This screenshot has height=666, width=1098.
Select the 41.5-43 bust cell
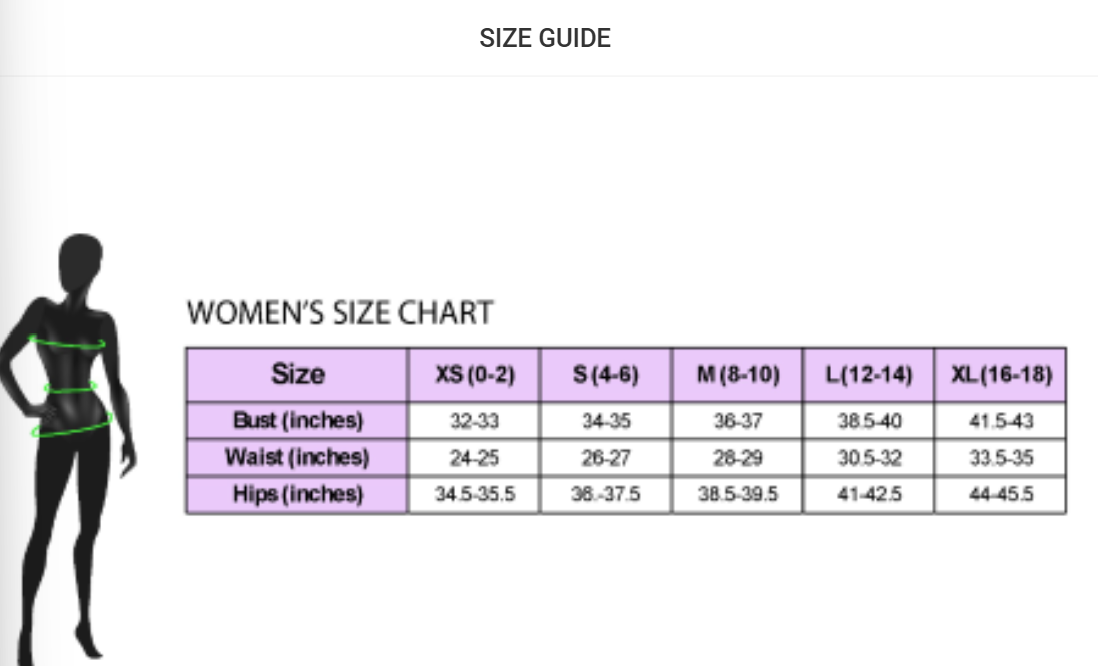pyautogui.click(x=1001, y=421)
